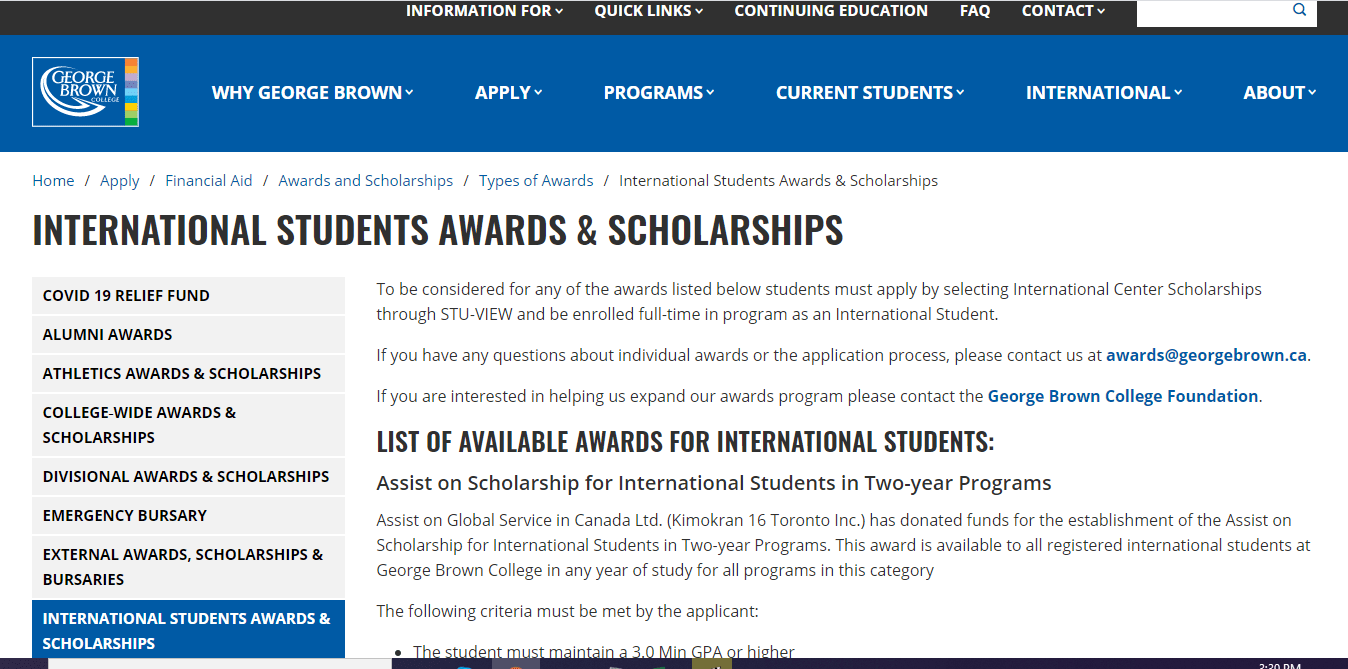The width and height of the screenshot is (1348, 669).
Task: Go to Home breadcrumb
Action: [53, 181]
